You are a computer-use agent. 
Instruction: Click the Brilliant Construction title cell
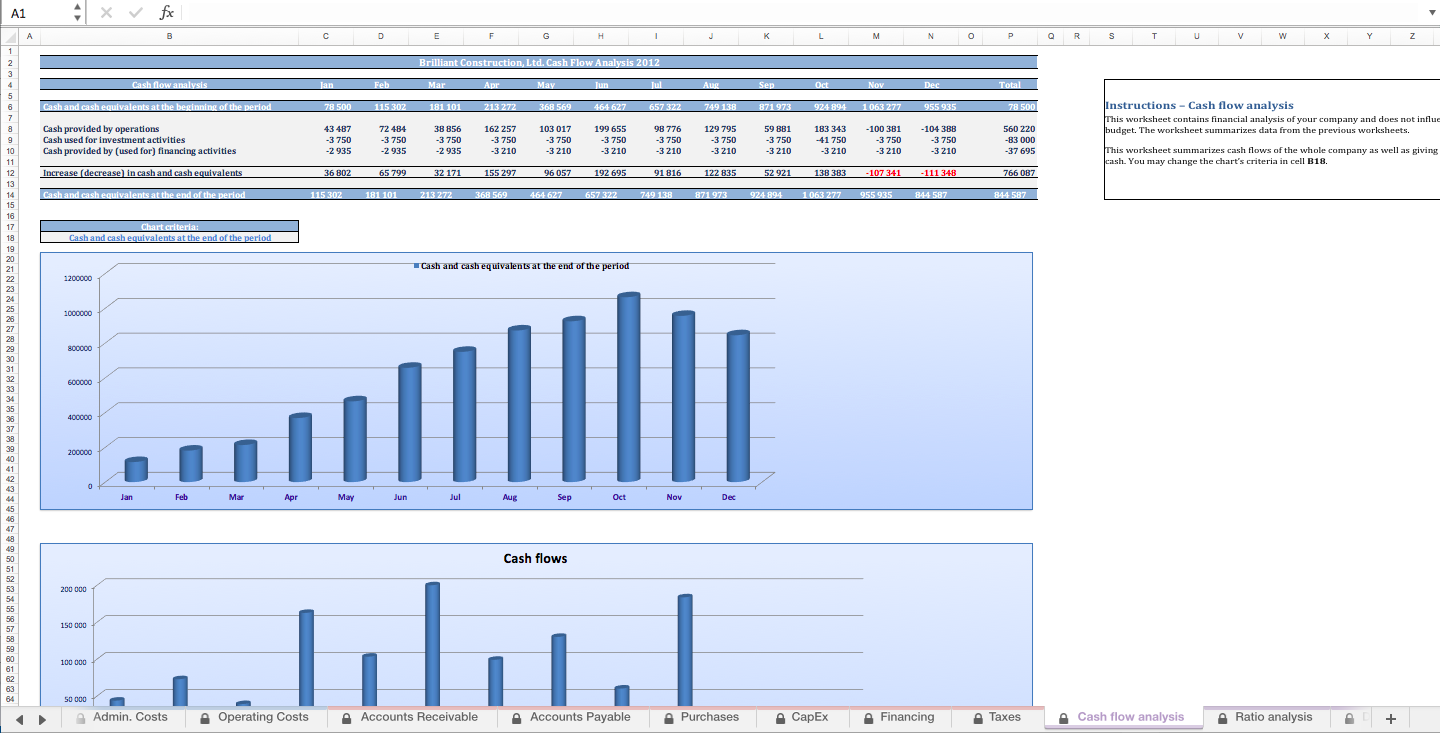click(539, 63)
